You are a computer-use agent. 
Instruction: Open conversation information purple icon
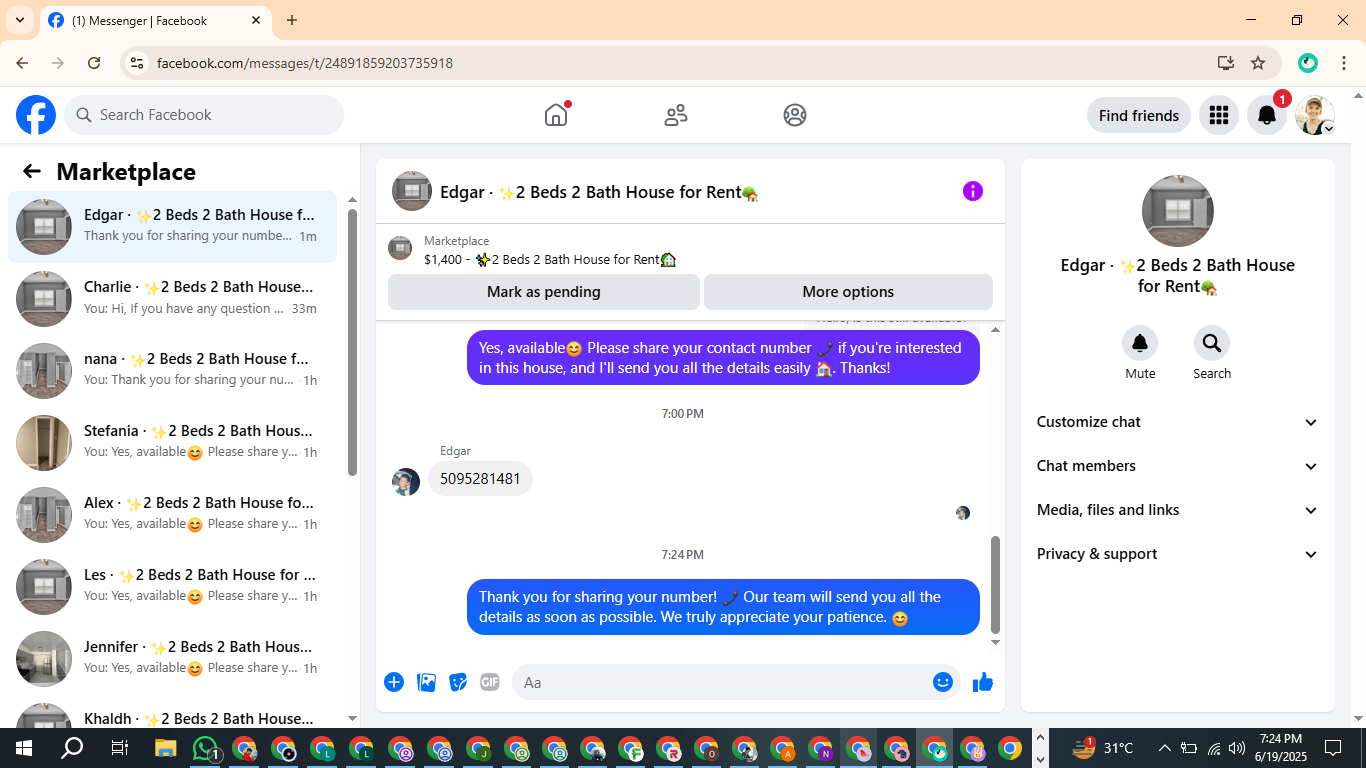pyautogui.click(x=973, y=191)
